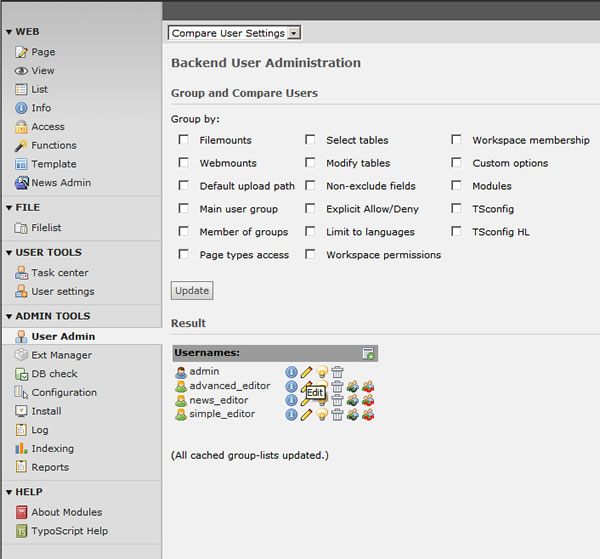Open the News Admin module
This screenshot has width=600, height=559.
(60, 183)
